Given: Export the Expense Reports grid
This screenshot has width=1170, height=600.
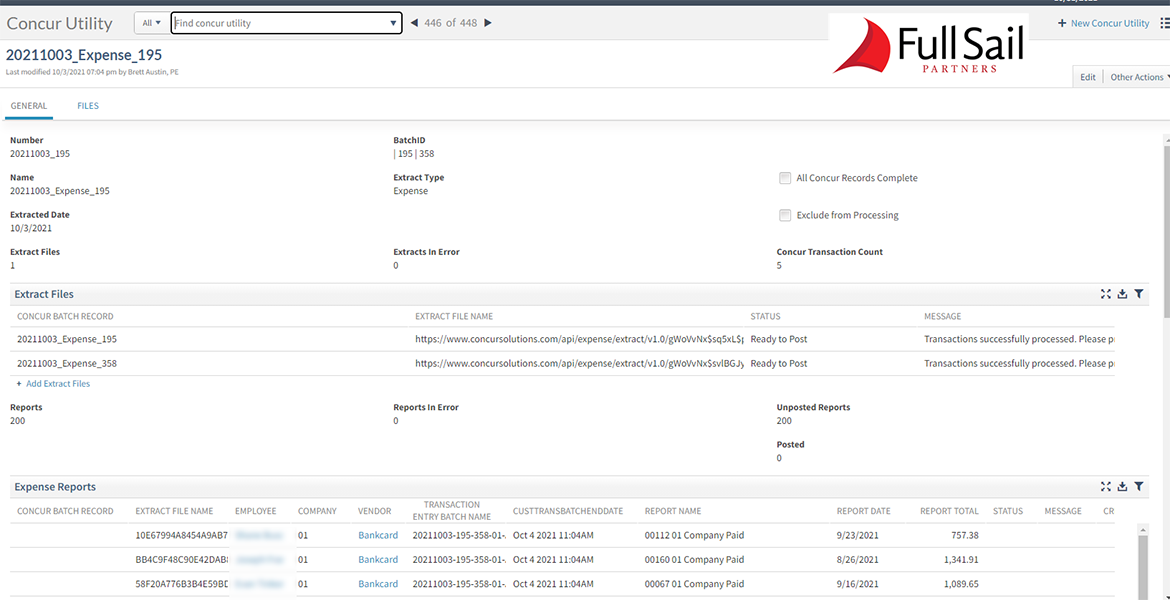Looking at the screenshot, I should pyautogui.click(x=1122, y=487).
